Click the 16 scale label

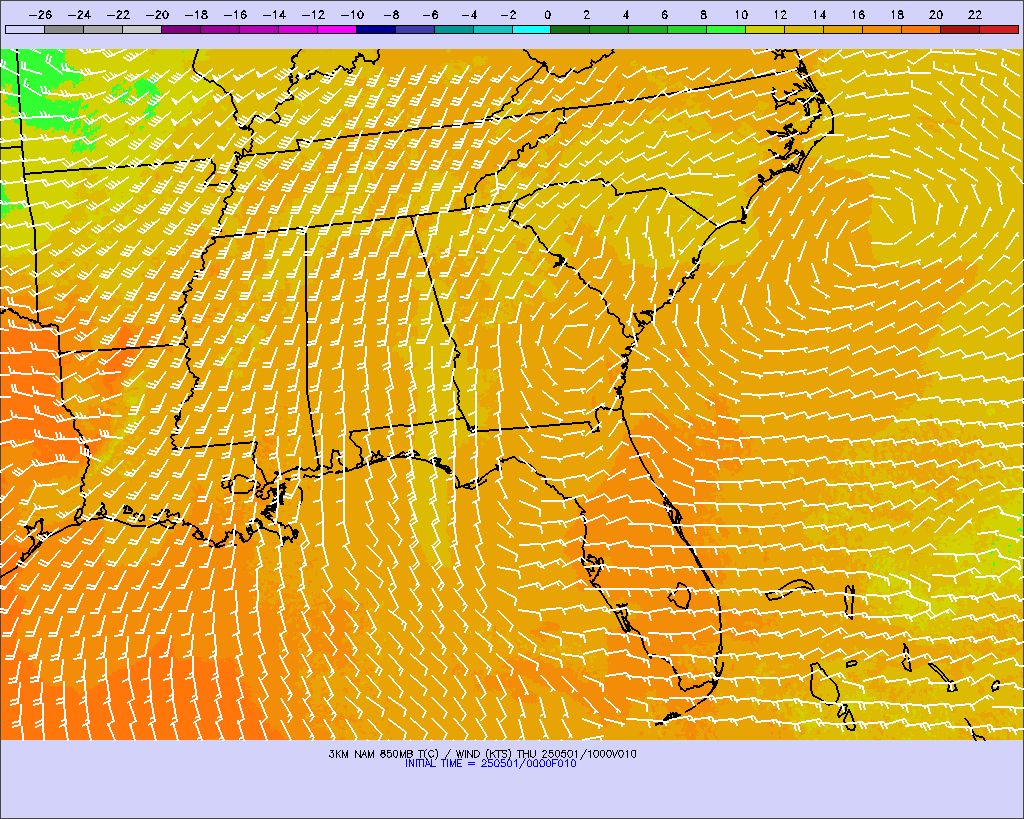[858, 14]
